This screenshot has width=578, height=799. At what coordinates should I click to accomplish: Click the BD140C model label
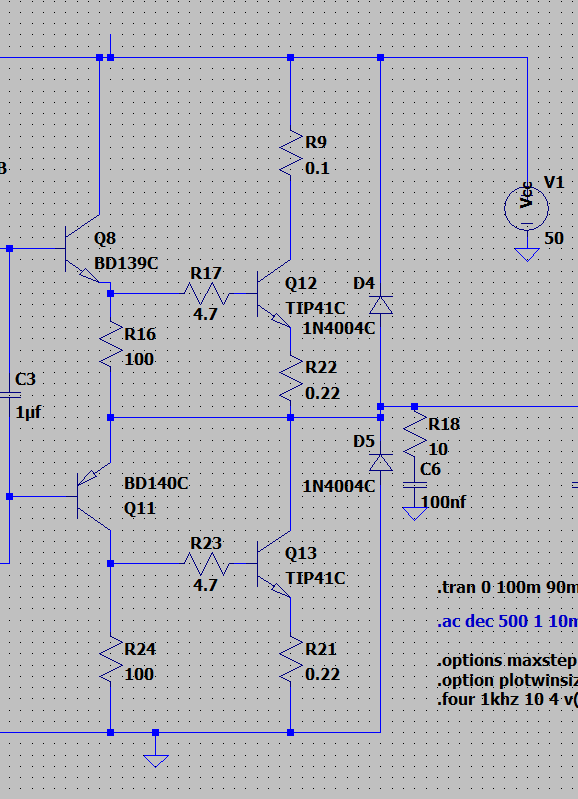tap(156, 483)
